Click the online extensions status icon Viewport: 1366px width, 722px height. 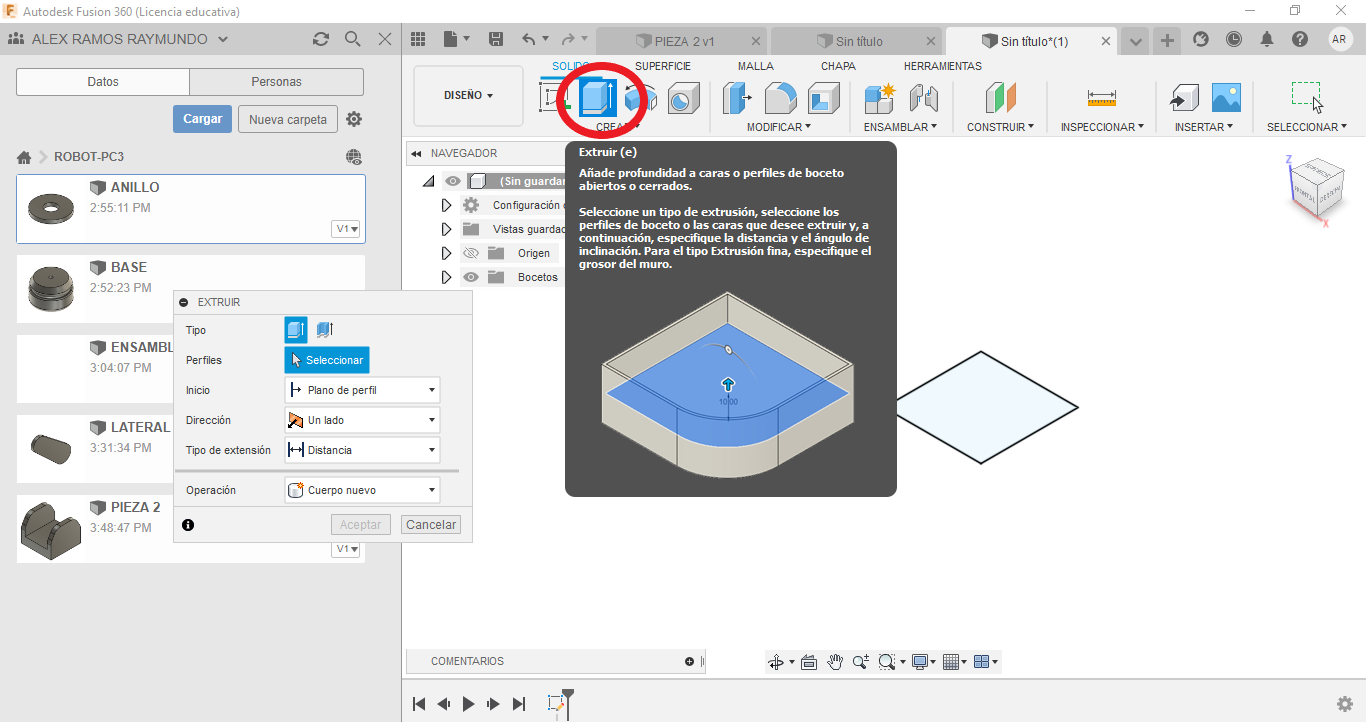(x=1201, y=39)
